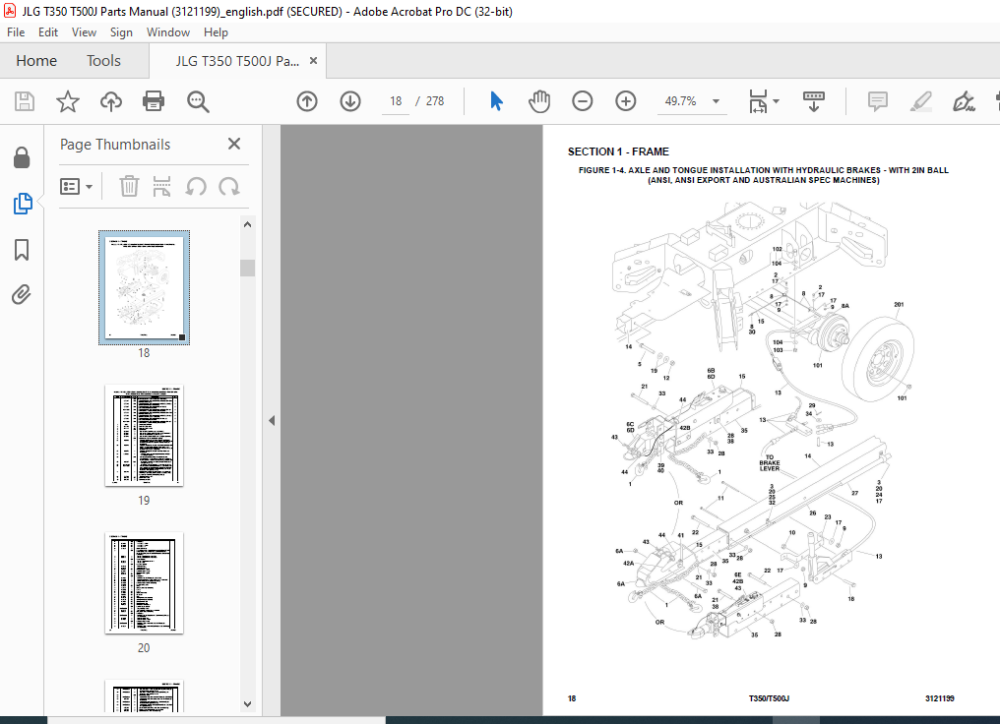
Task: Select page 18 thumbnail
Action: [x=144, y=288]
